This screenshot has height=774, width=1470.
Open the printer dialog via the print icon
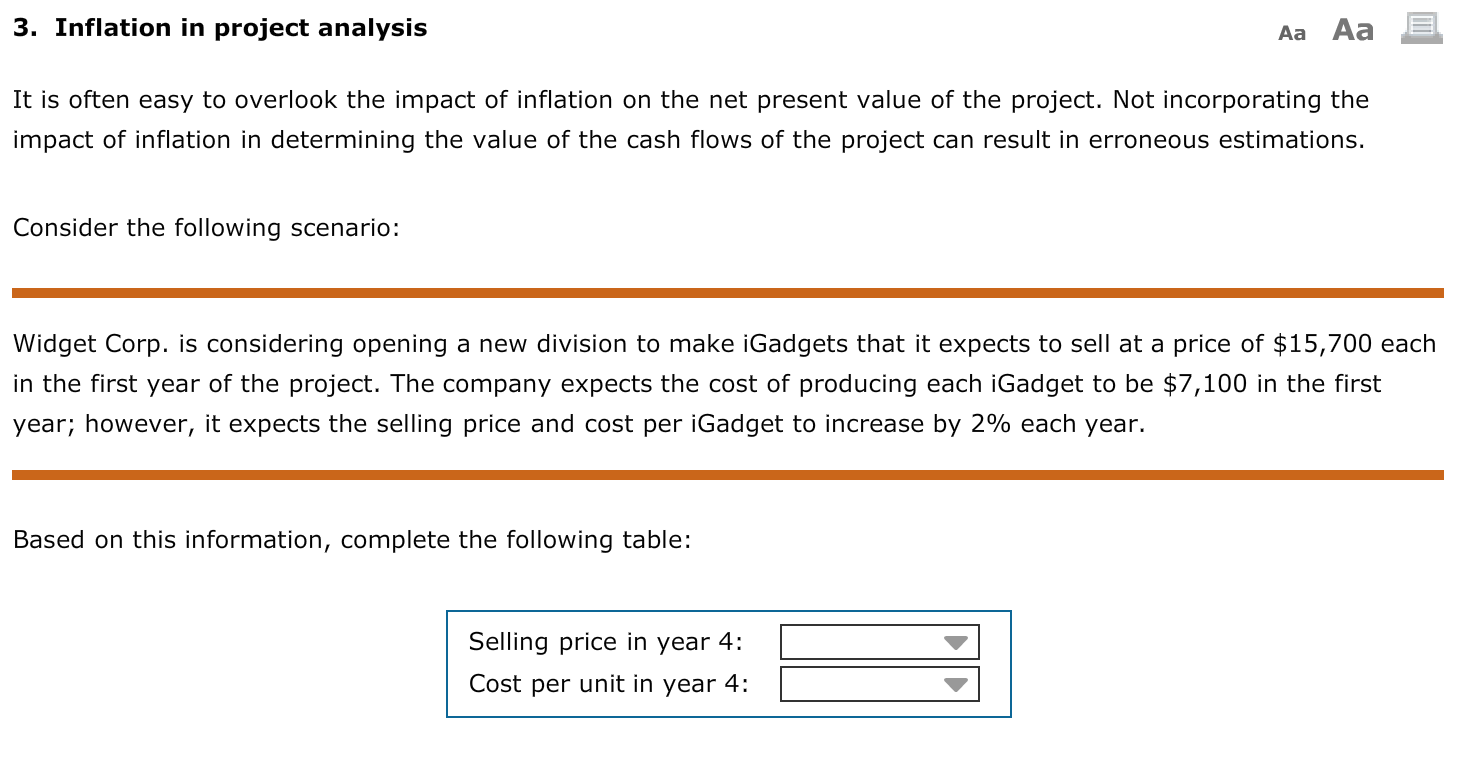tap(1419, 28)
